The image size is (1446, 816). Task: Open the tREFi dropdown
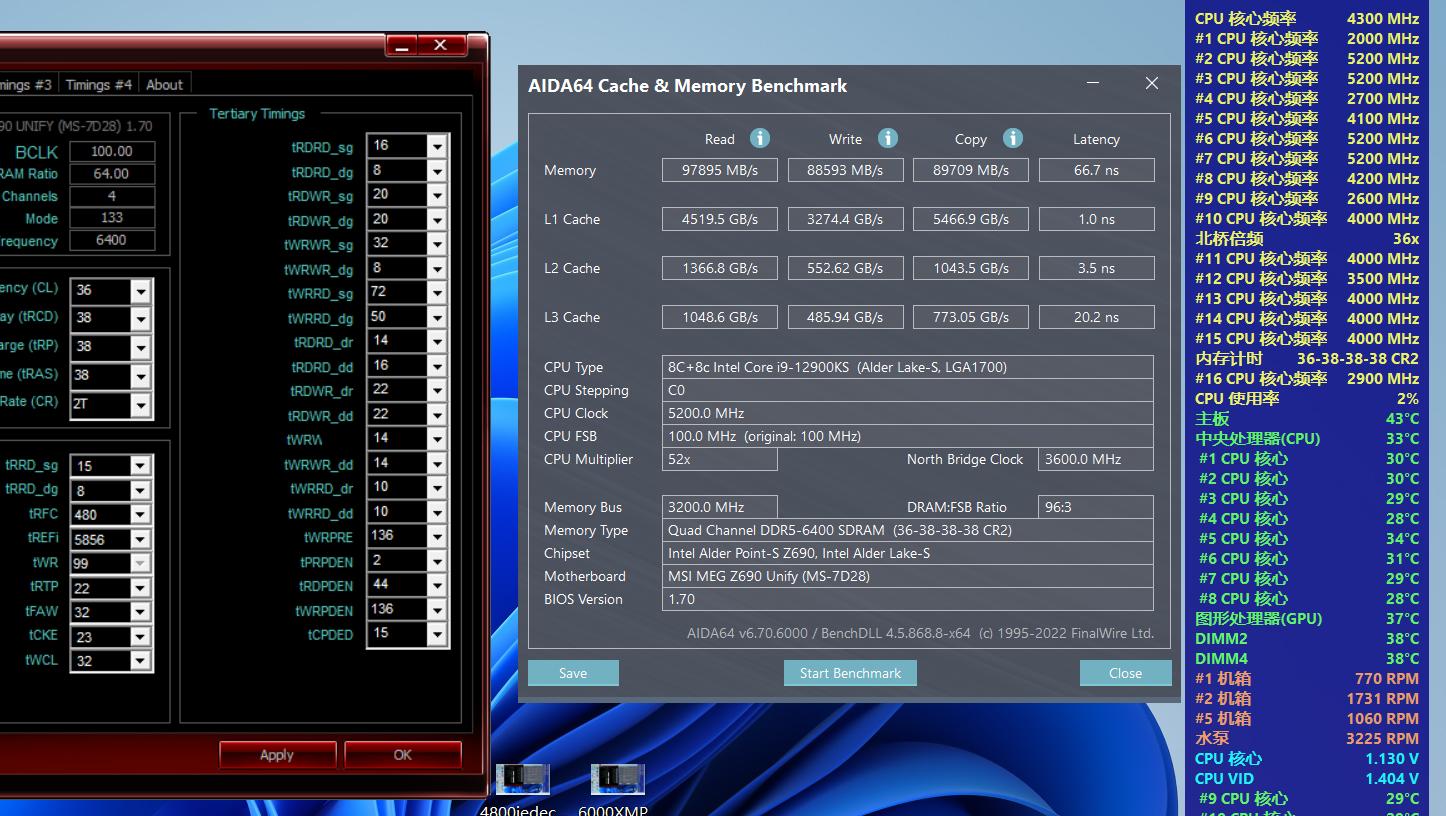[140, 540]
